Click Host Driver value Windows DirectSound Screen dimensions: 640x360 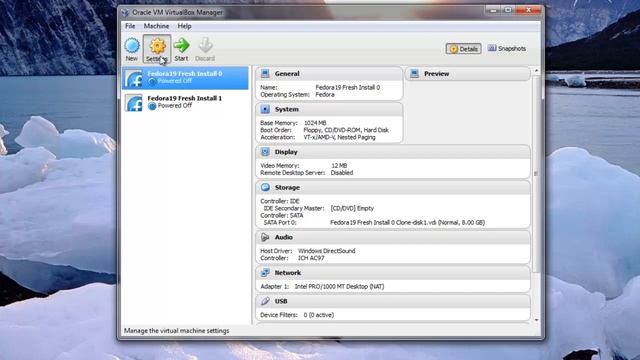pyautogui.click(x=327, y=251)
